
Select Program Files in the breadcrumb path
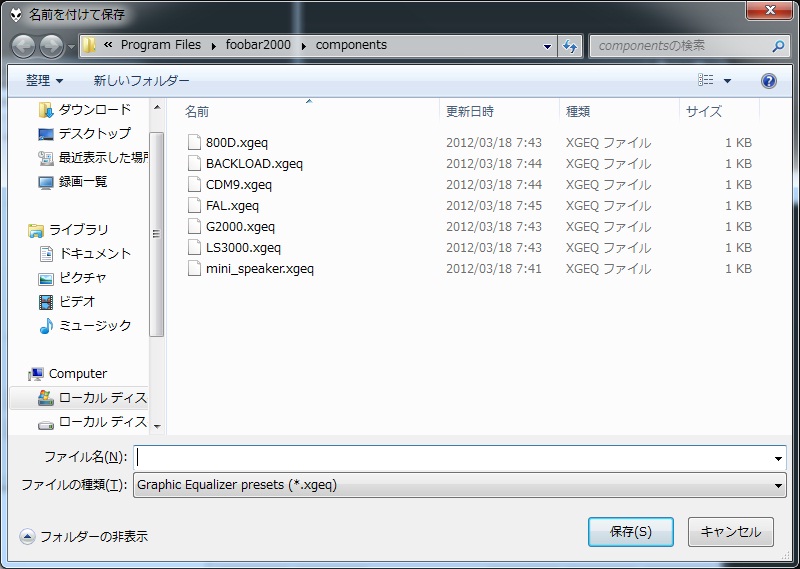[161, 45]
